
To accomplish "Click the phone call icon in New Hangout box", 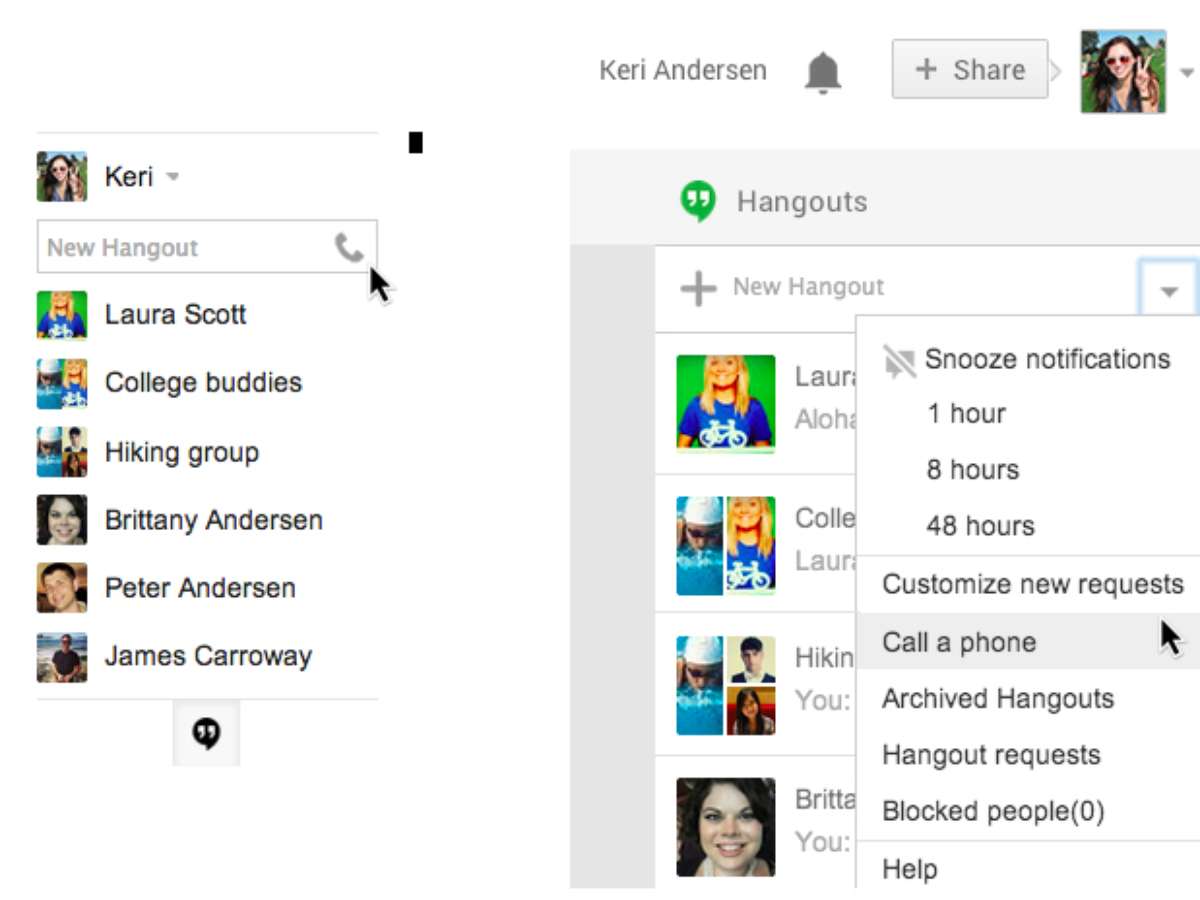I will pos(348,247).
